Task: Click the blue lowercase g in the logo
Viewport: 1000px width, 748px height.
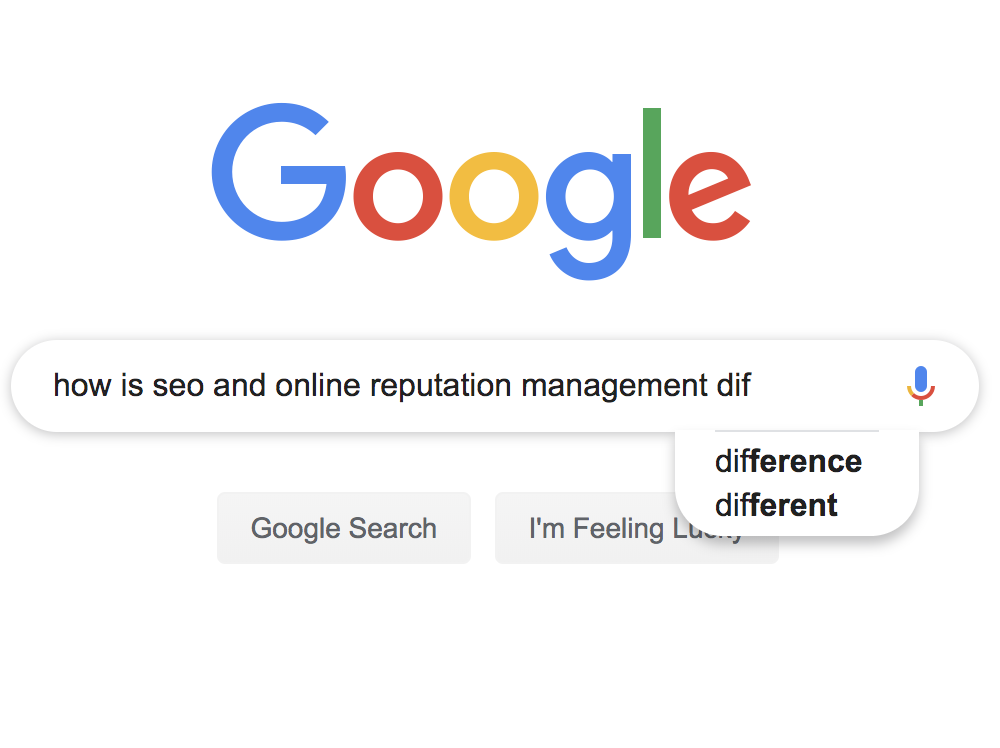Action: pos(589,216)
